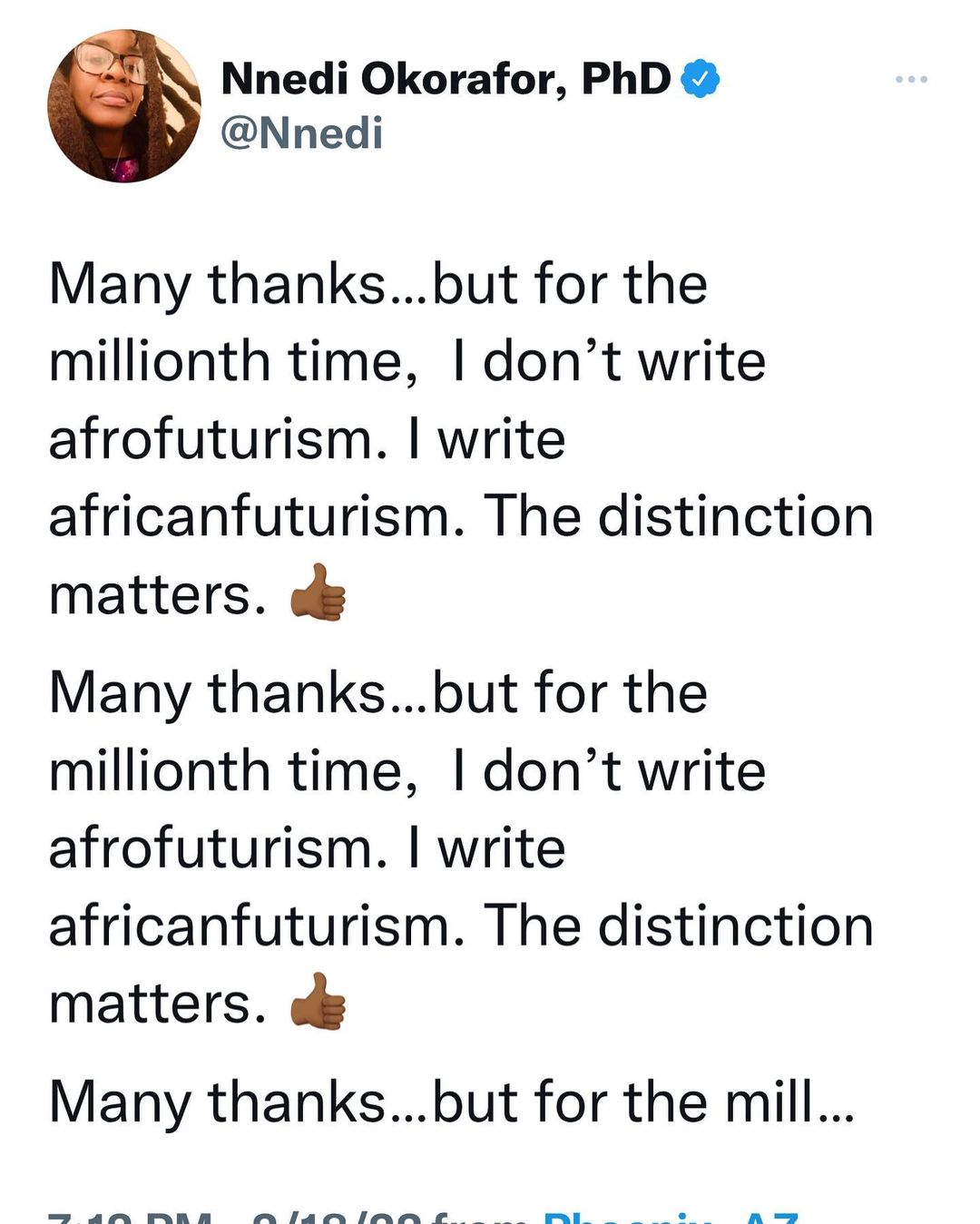980x1224 pixels.
Task: Click the second thumbs-up emoji
Action: pos(318,1002)
